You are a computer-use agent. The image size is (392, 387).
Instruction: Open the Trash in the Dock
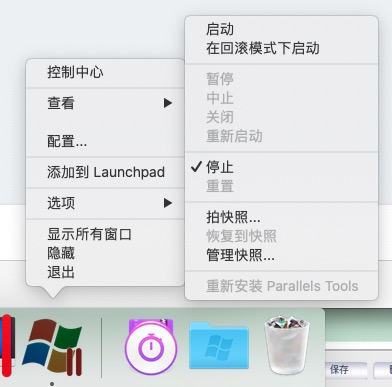coord(287,345)
